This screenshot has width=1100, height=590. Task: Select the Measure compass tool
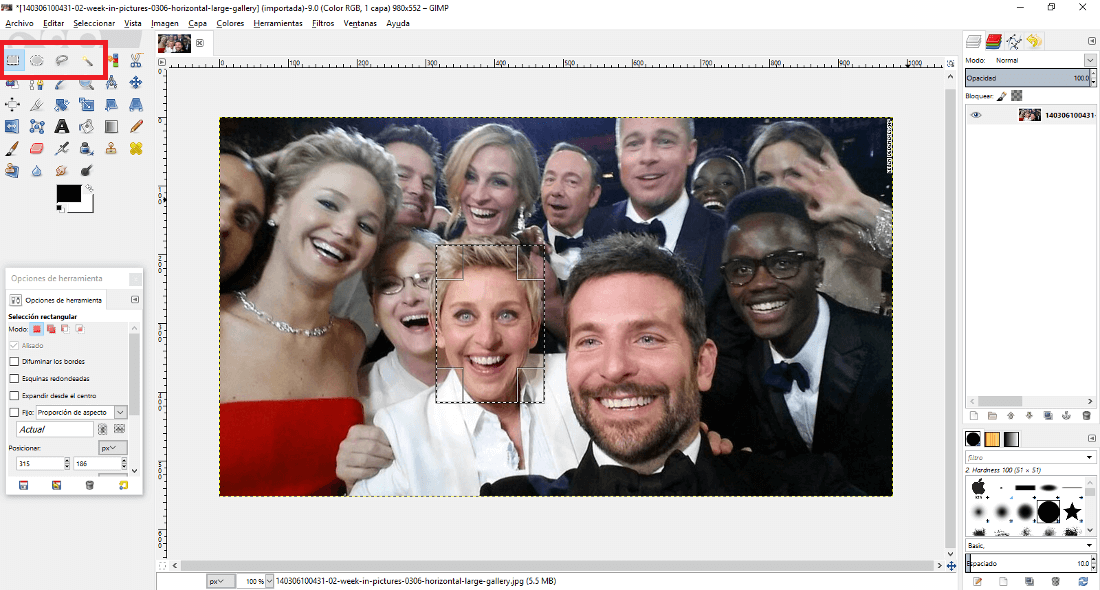pos(112,83)
